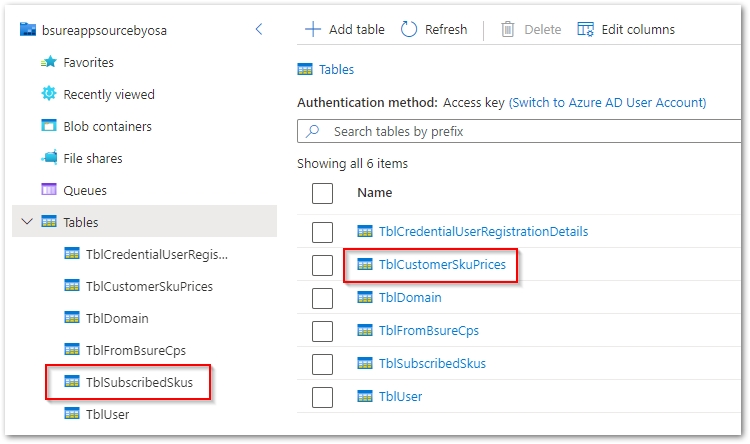The image size is (750, 444).
Task: Collapse the sidebar with chevron arrow
Action: tap(259, 29)
